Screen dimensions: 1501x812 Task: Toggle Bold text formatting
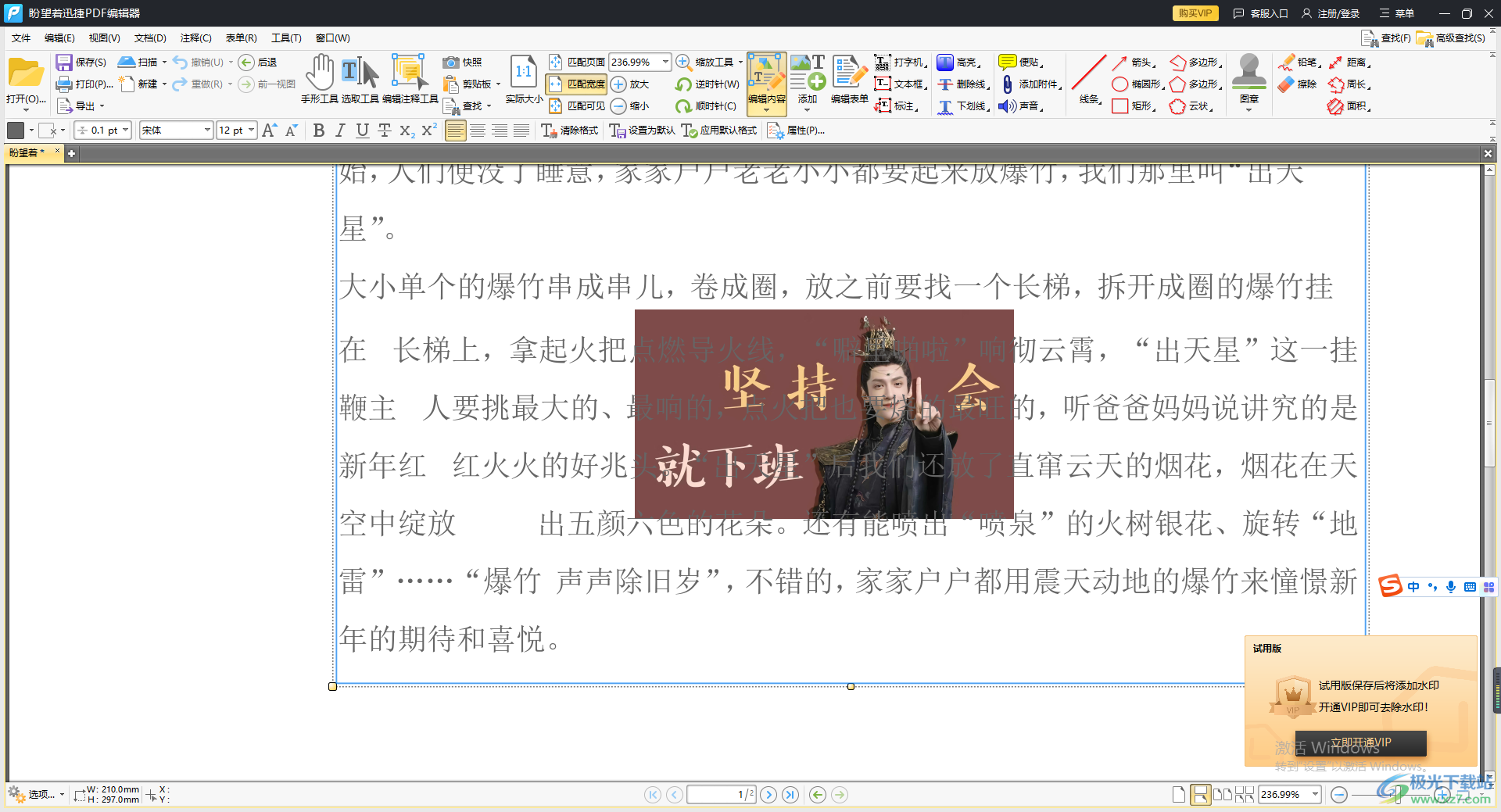pos(318,131)
